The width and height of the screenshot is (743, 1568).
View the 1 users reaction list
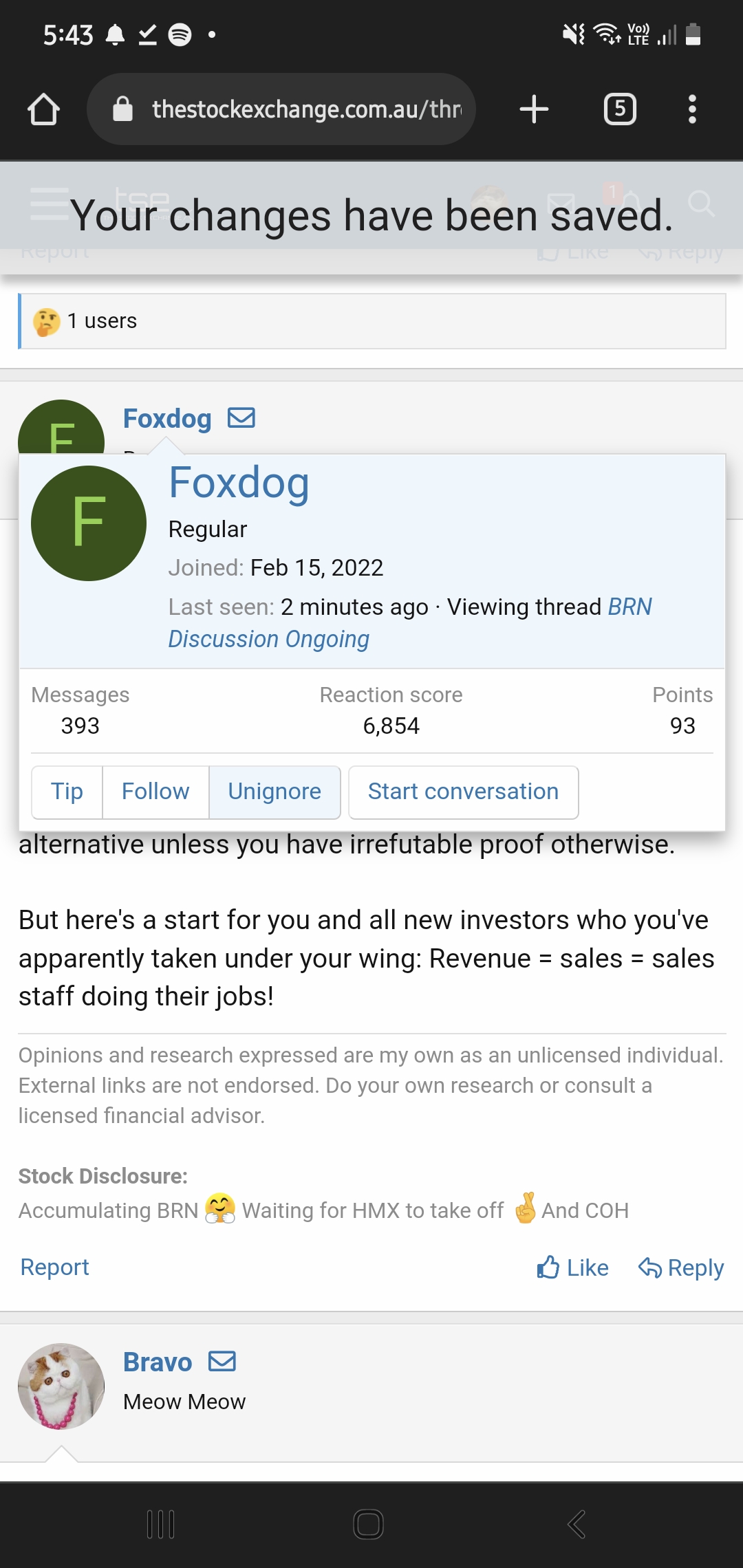point(101,321)
